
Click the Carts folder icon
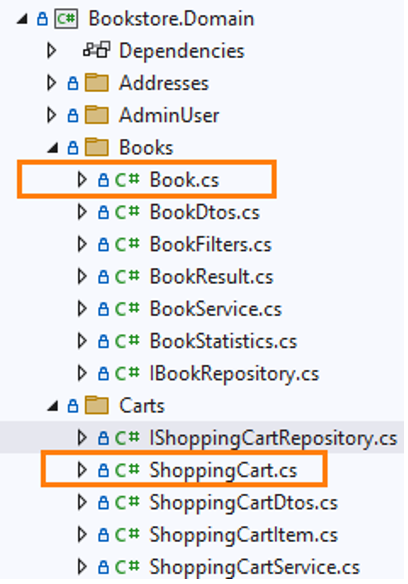pyautogui.click(x=97, y=406)
